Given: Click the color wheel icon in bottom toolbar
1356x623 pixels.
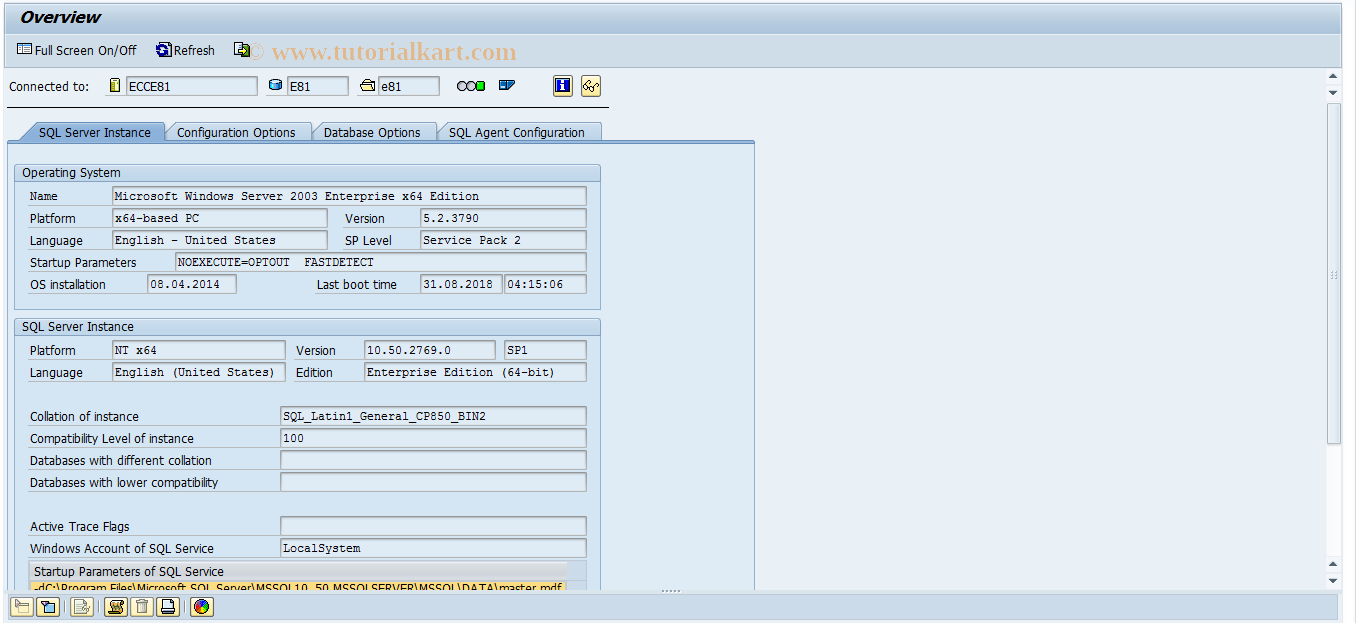Looking at the screenshot, I should coord(202,606).
